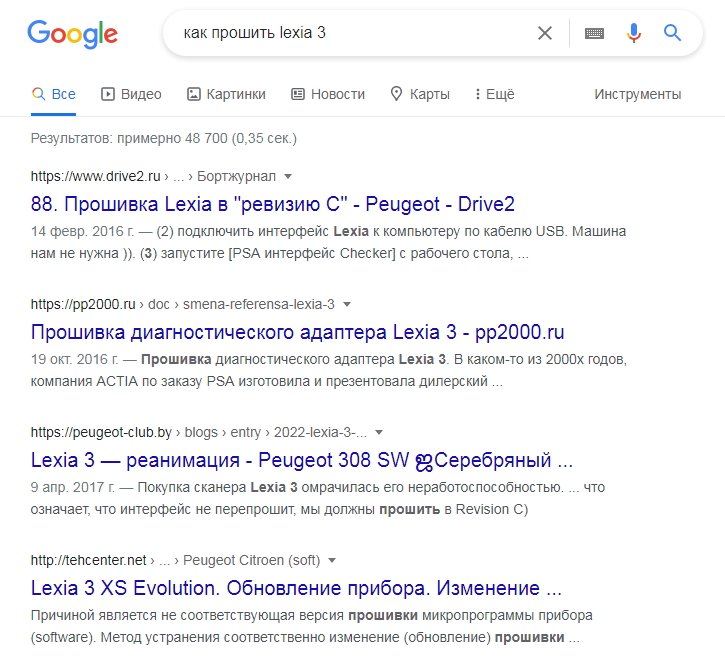Expand the Ещё more menu
Image resolution: width=725 pixels, height=668 pixels.
[x=495, y=94]
